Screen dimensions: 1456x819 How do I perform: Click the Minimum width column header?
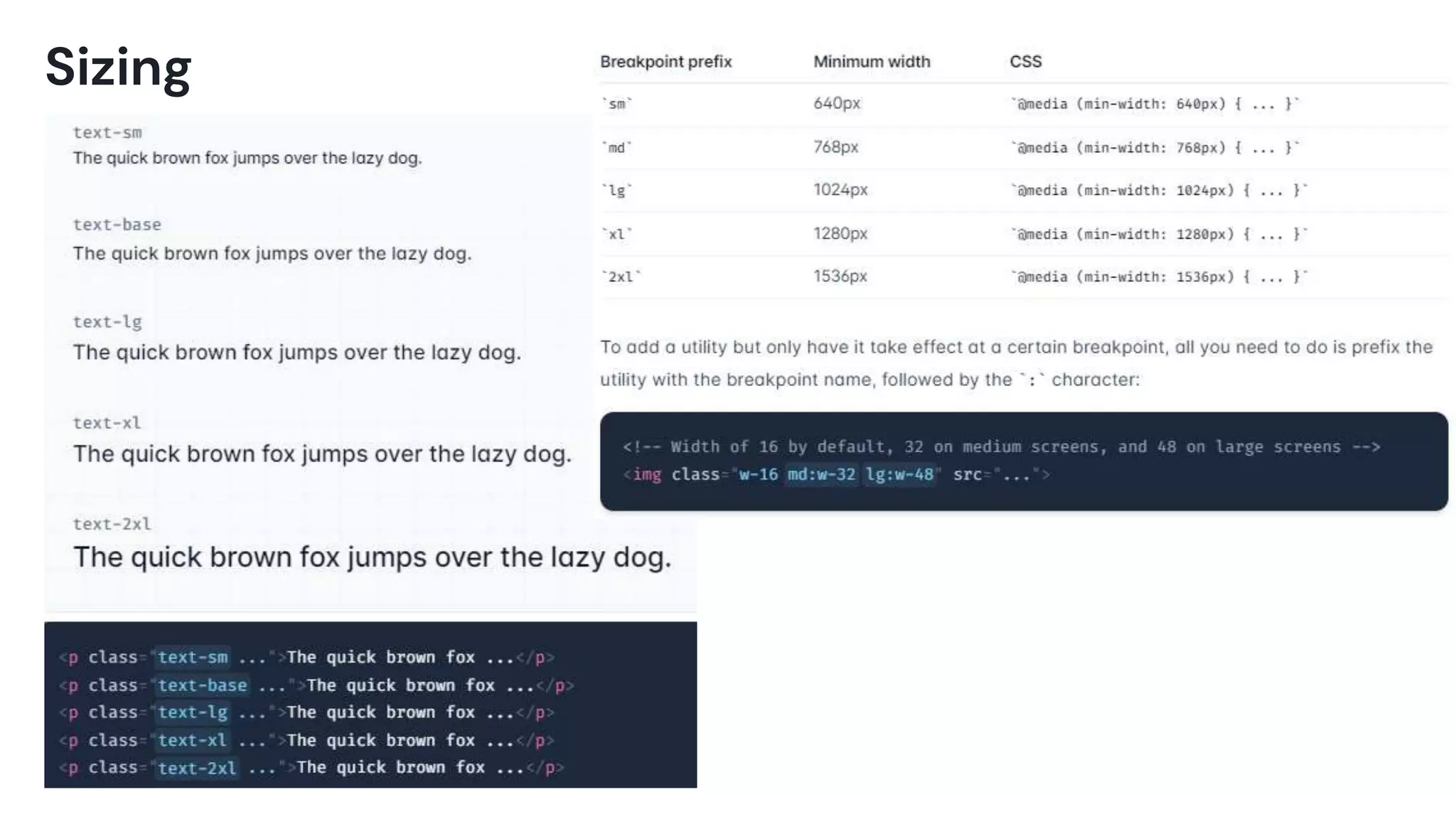pyautogui.click(x=872, y=62)
